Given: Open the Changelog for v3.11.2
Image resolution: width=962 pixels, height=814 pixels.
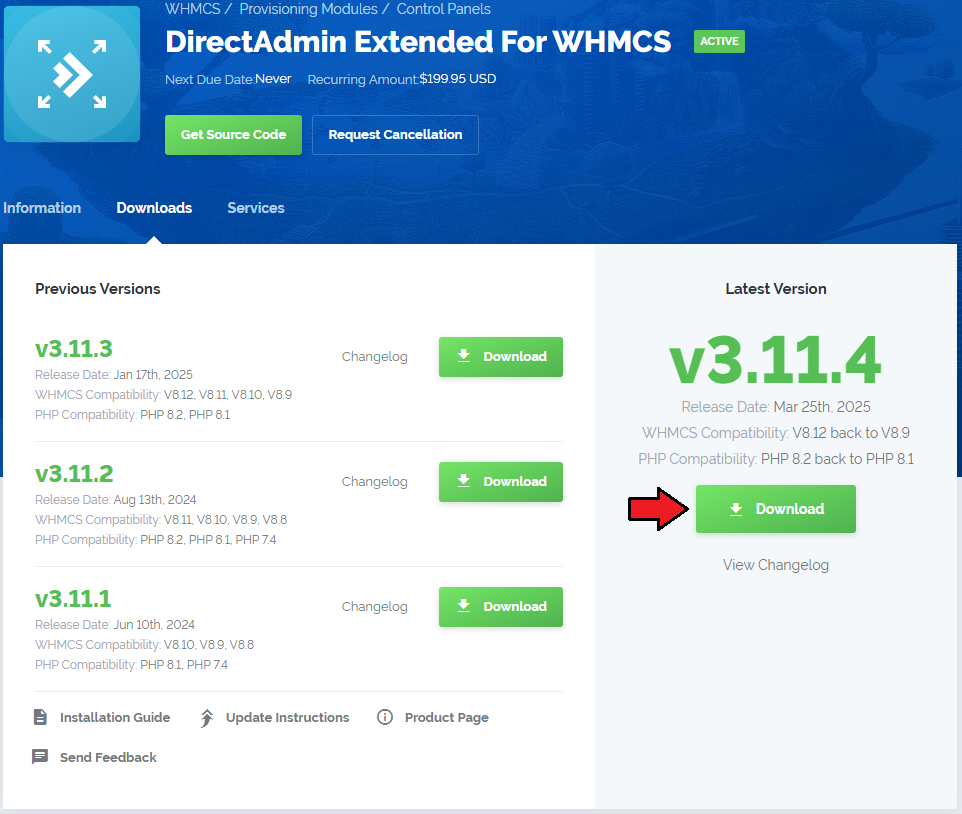Looking at the screenshot, I should [x=375, y=482].
